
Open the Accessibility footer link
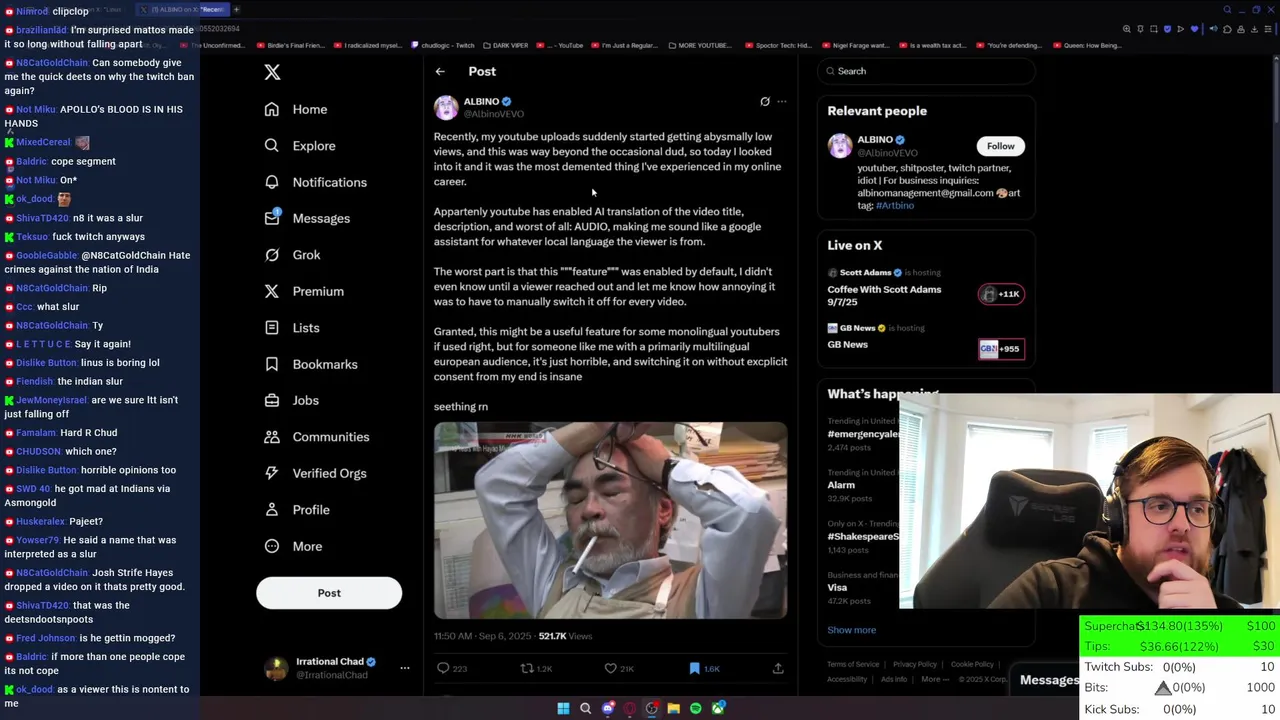[x=847, y=679]
